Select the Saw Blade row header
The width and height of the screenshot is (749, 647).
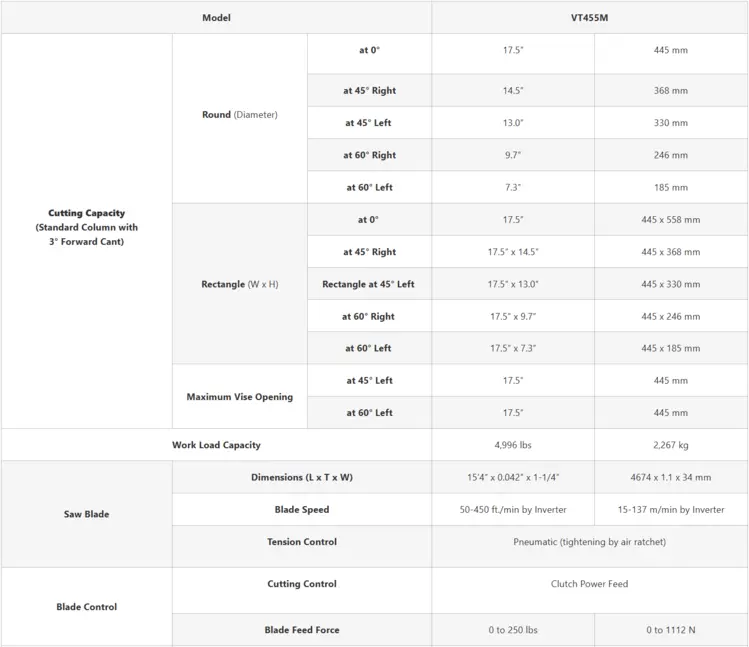pos(86,514)
